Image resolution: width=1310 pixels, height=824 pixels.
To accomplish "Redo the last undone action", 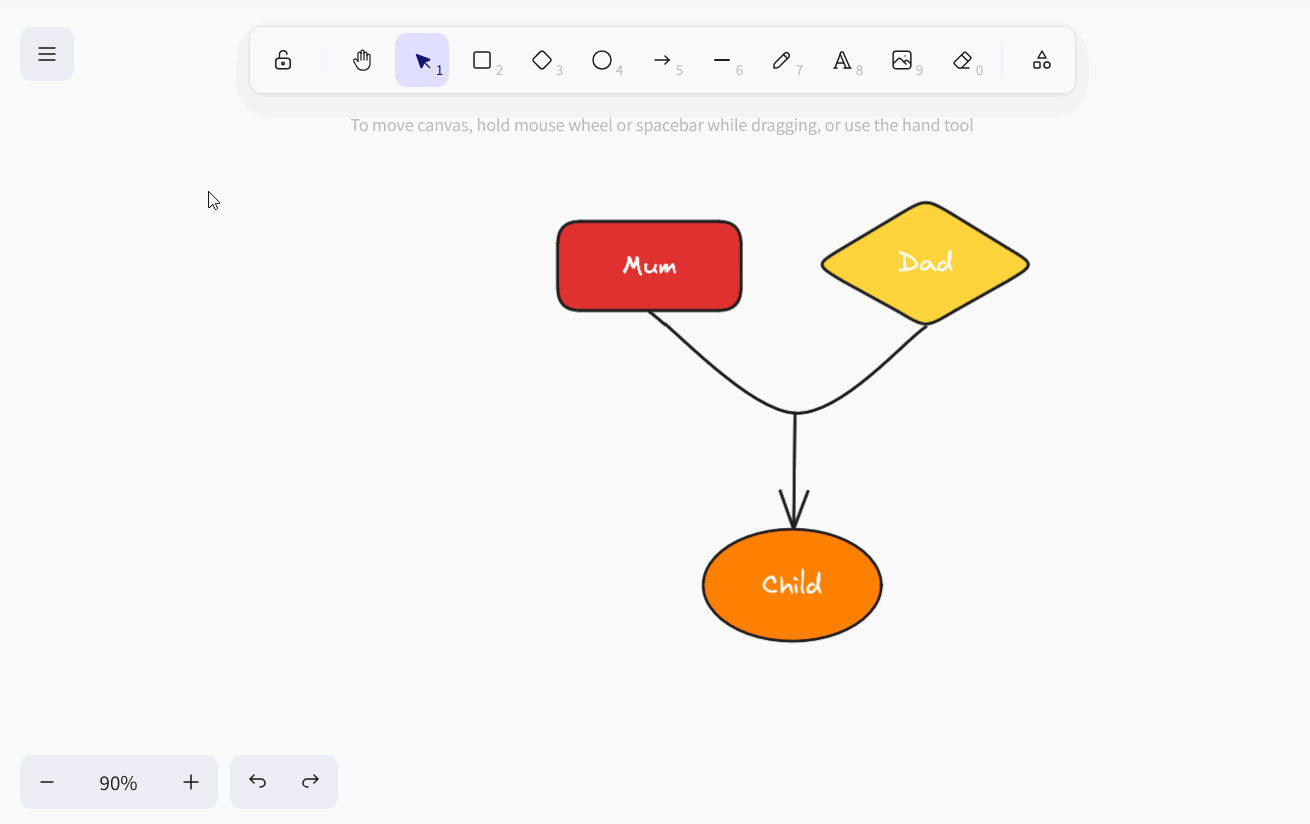I will pyautogui.click(x=311, y=782).
